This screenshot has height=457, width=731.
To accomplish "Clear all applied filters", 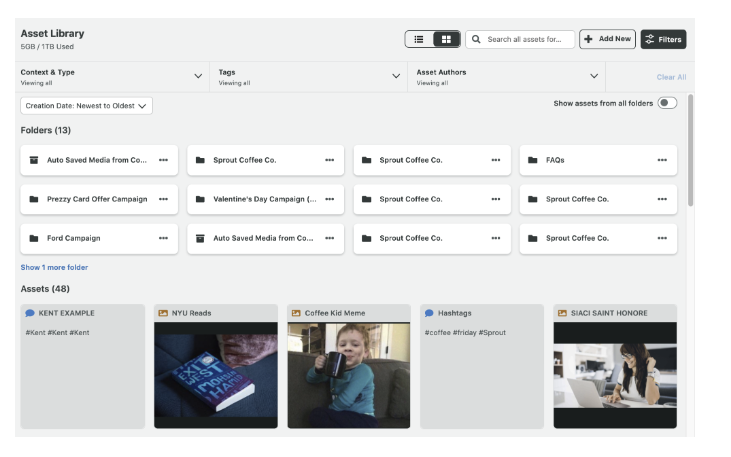I will [x=670, y=77].
